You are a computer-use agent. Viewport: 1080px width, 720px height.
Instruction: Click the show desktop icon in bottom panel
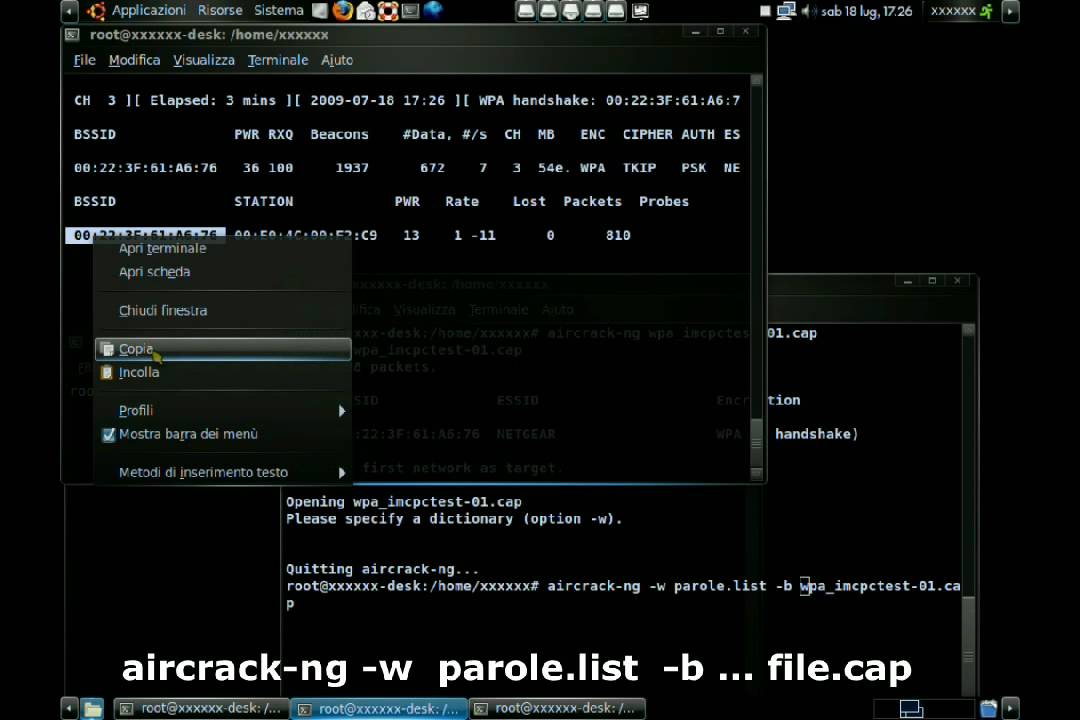(x=92, y=708)
